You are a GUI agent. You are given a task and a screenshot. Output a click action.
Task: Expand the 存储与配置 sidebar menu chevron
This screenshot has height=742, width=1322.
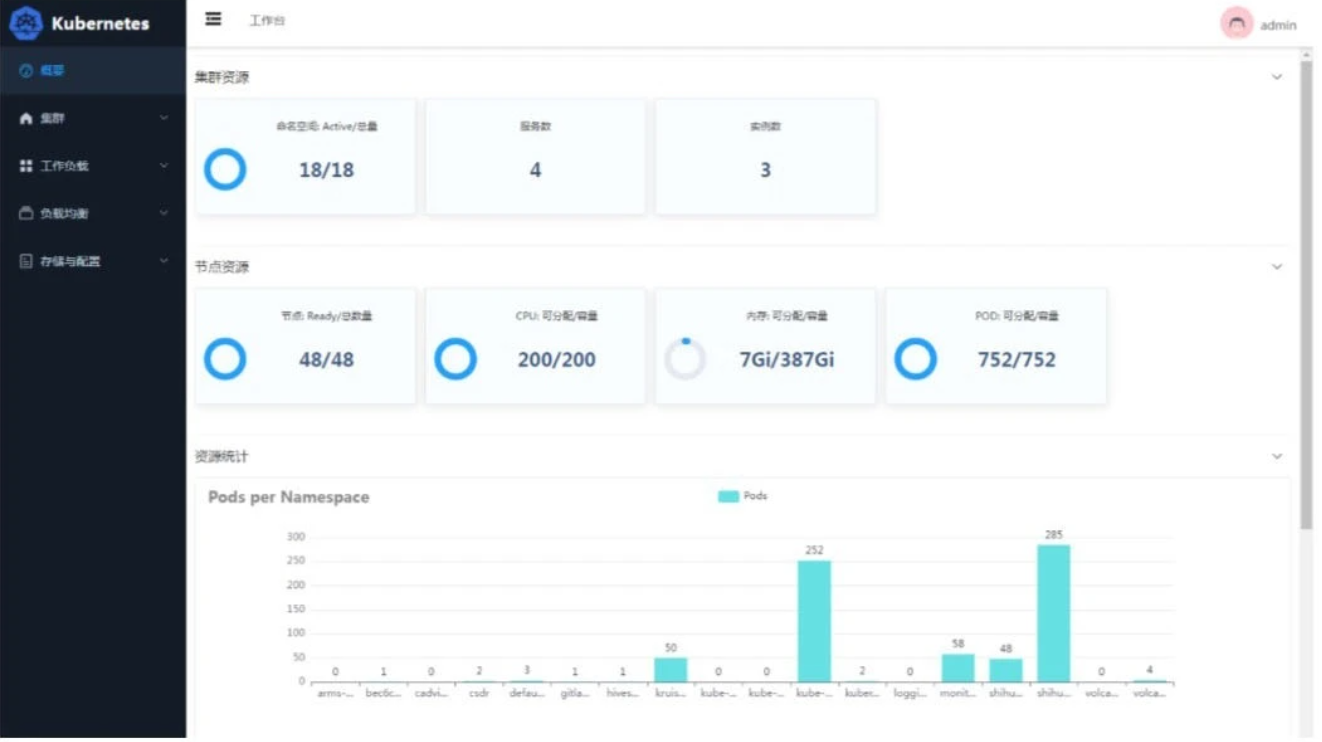164,261
